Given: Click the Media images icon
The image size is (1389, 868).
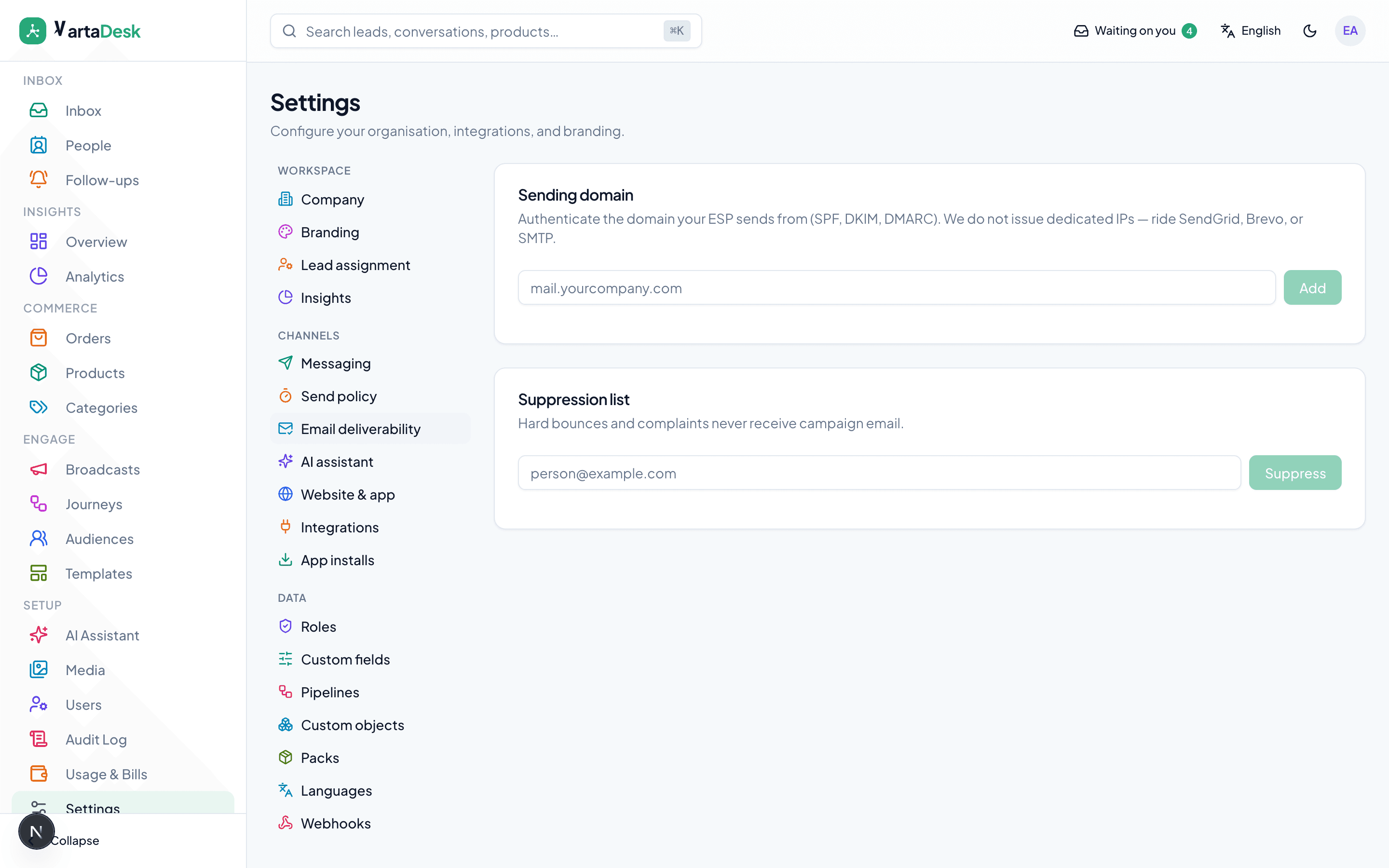Looking at the screenshot, I should (39, 670).
